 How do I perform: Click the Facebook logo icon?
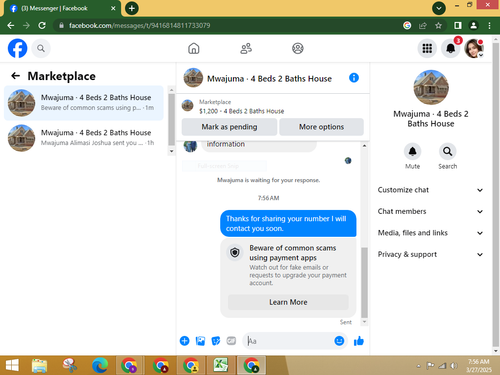tap(17, 48)
